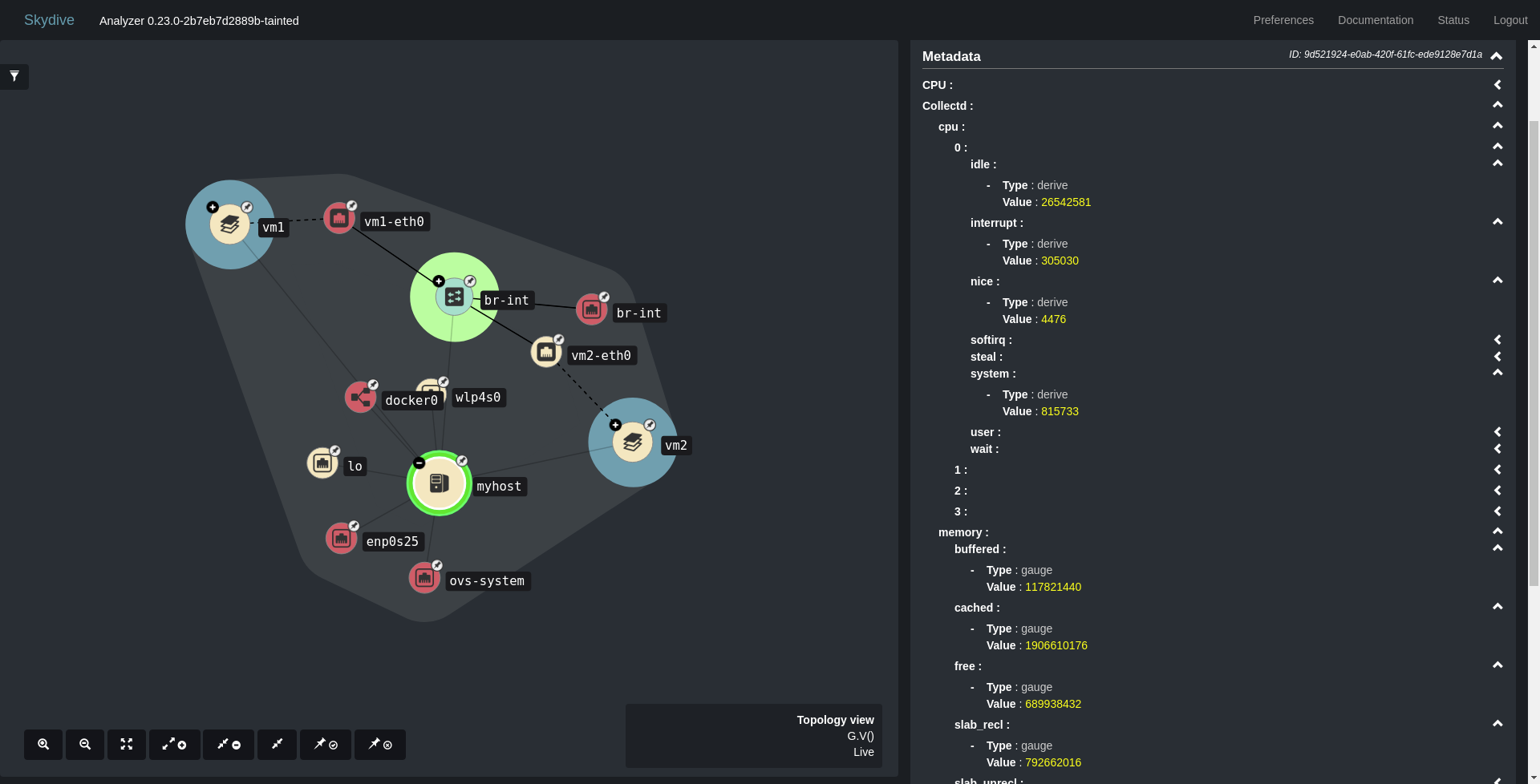Select the lo loopback node icon
The image size is (1540, 784).
click(x=322, y=463)
